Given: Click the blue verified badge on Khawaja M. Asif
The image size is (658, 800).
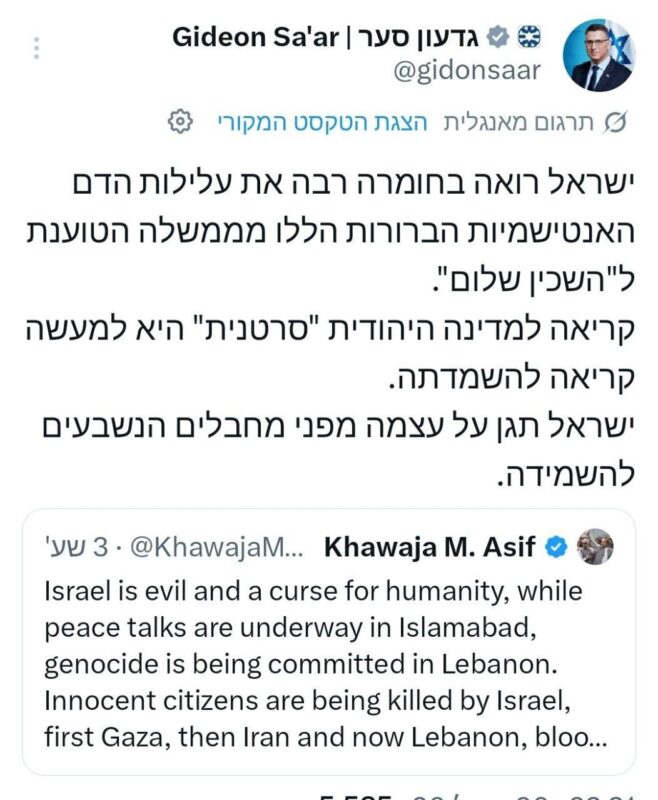Looking at the screenshot, I should tap(557, 548).
